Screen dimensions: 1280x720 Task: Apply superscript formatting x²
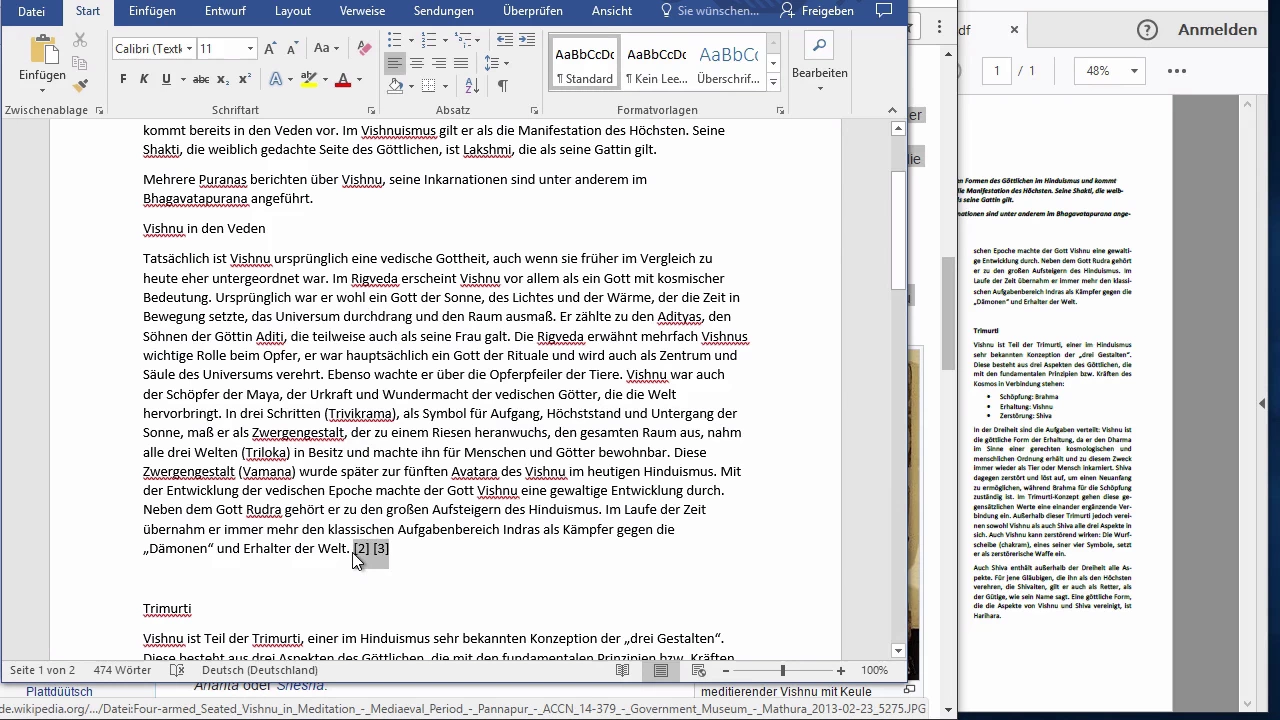tap(244, 79)
